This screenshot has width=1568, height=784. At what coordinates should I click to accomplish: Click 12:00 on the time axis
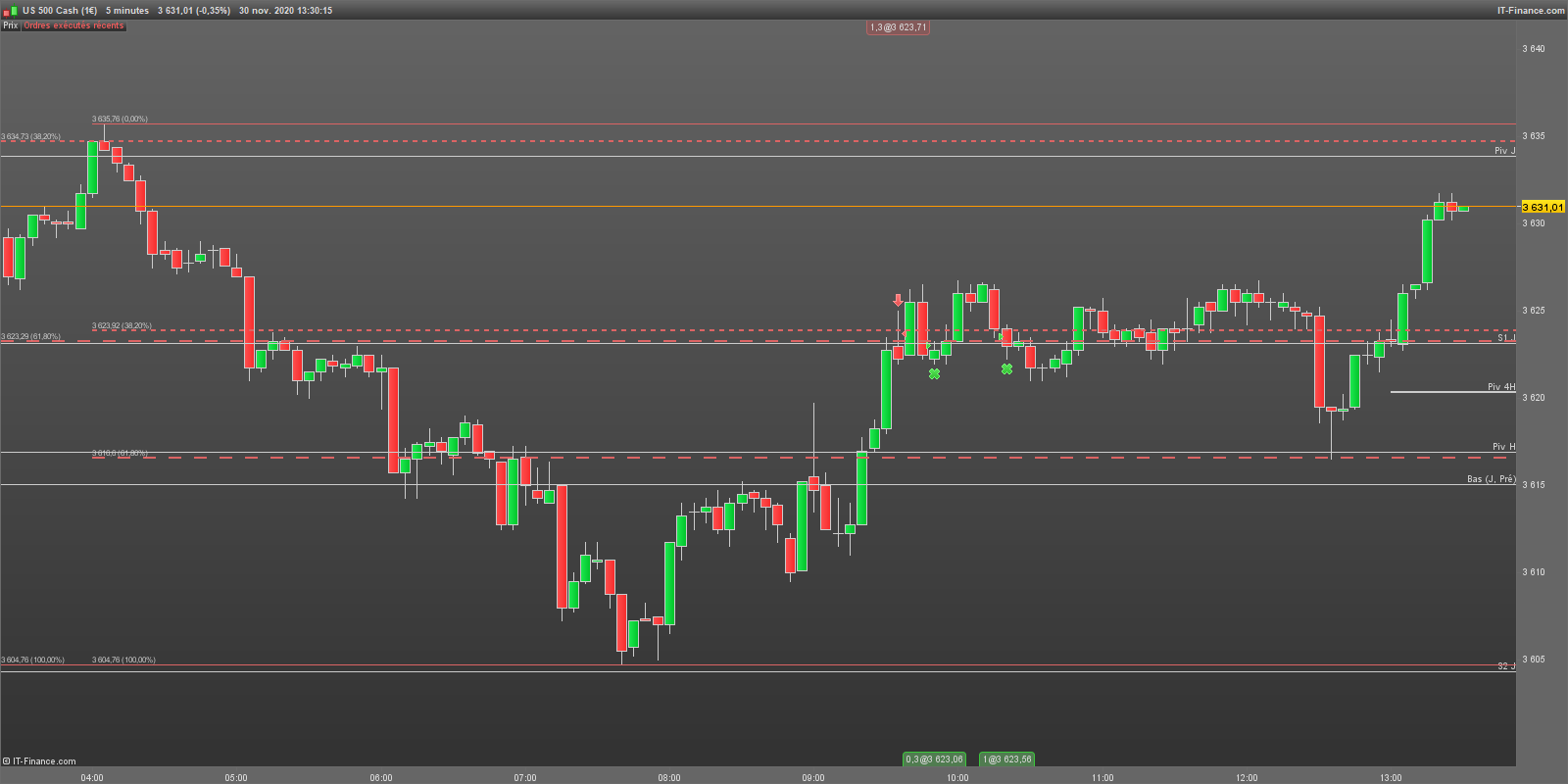pos(1247,778)
